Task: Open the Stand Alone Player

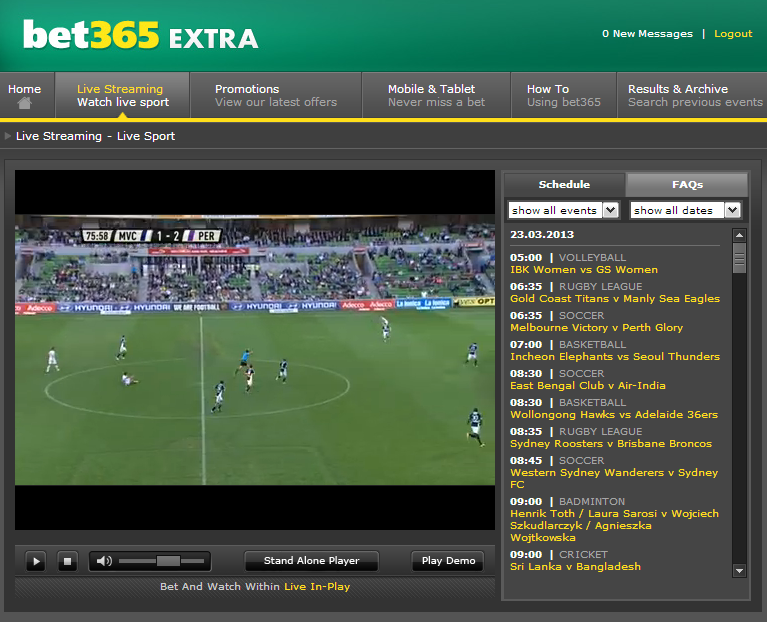Action: click(312, 561)
